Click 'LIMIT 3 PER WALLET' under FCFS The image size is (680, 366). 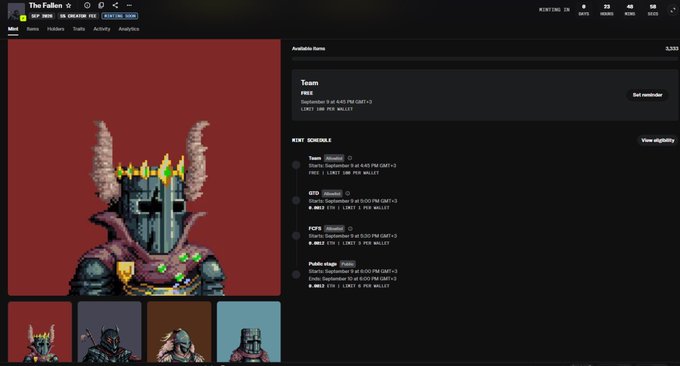click(366, 243)
